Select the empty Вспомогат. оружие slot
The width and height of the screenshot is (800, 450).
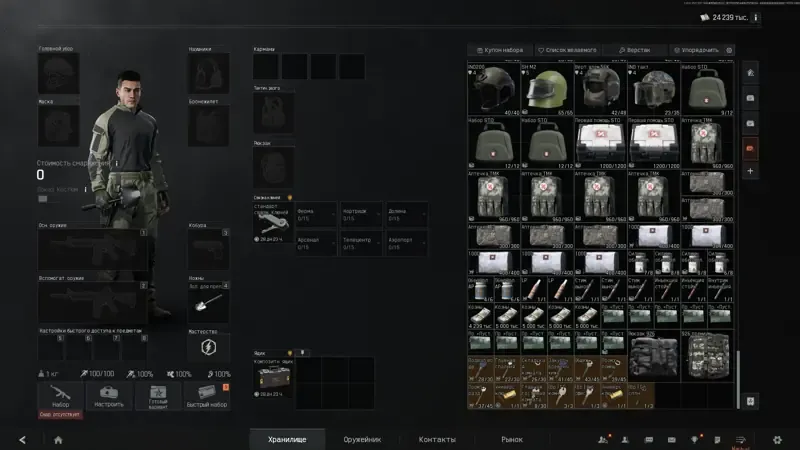[x=93, y=303]
